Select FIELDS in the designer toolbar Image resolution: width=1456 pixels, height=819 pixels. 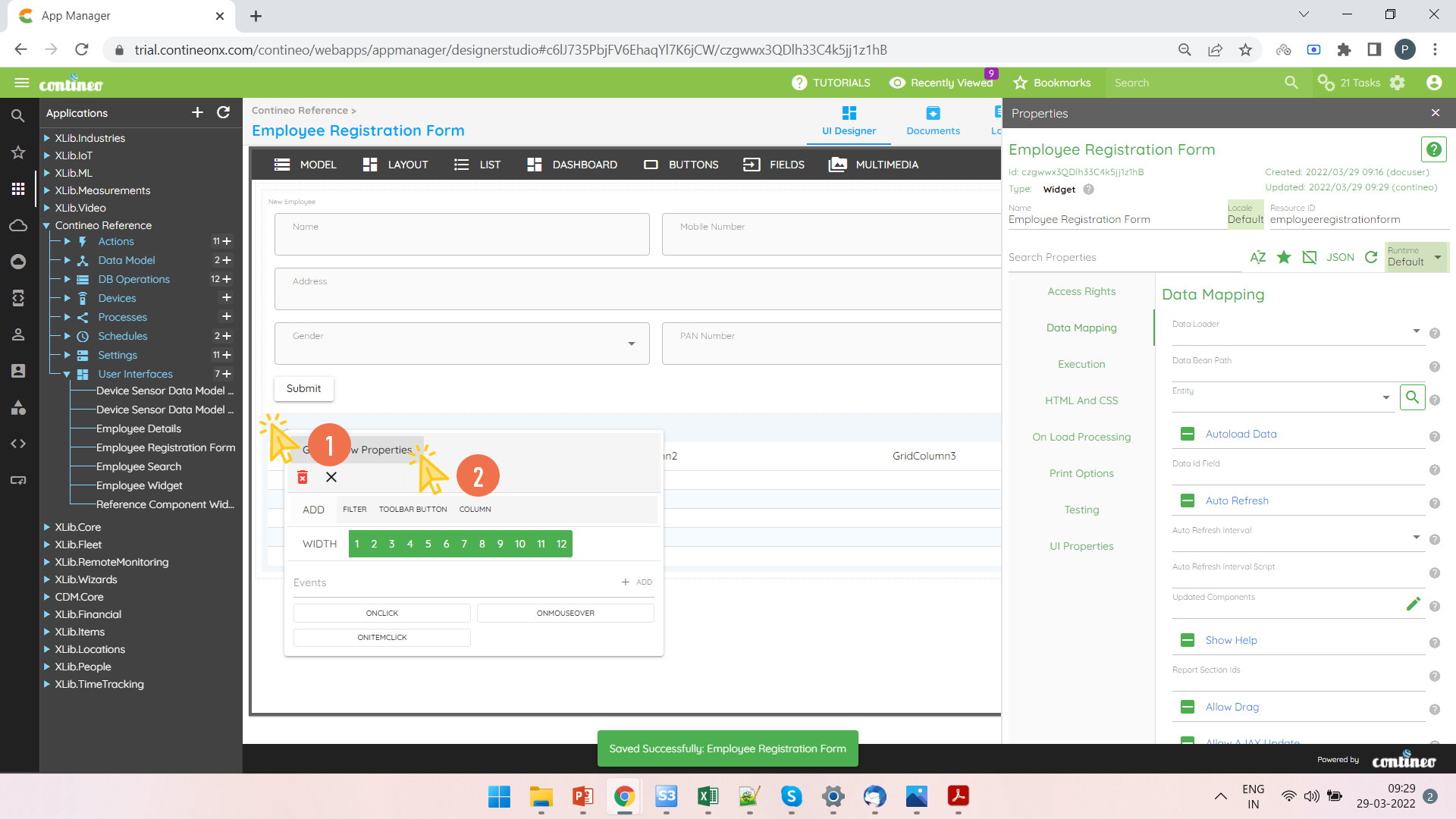pos(774,165)
